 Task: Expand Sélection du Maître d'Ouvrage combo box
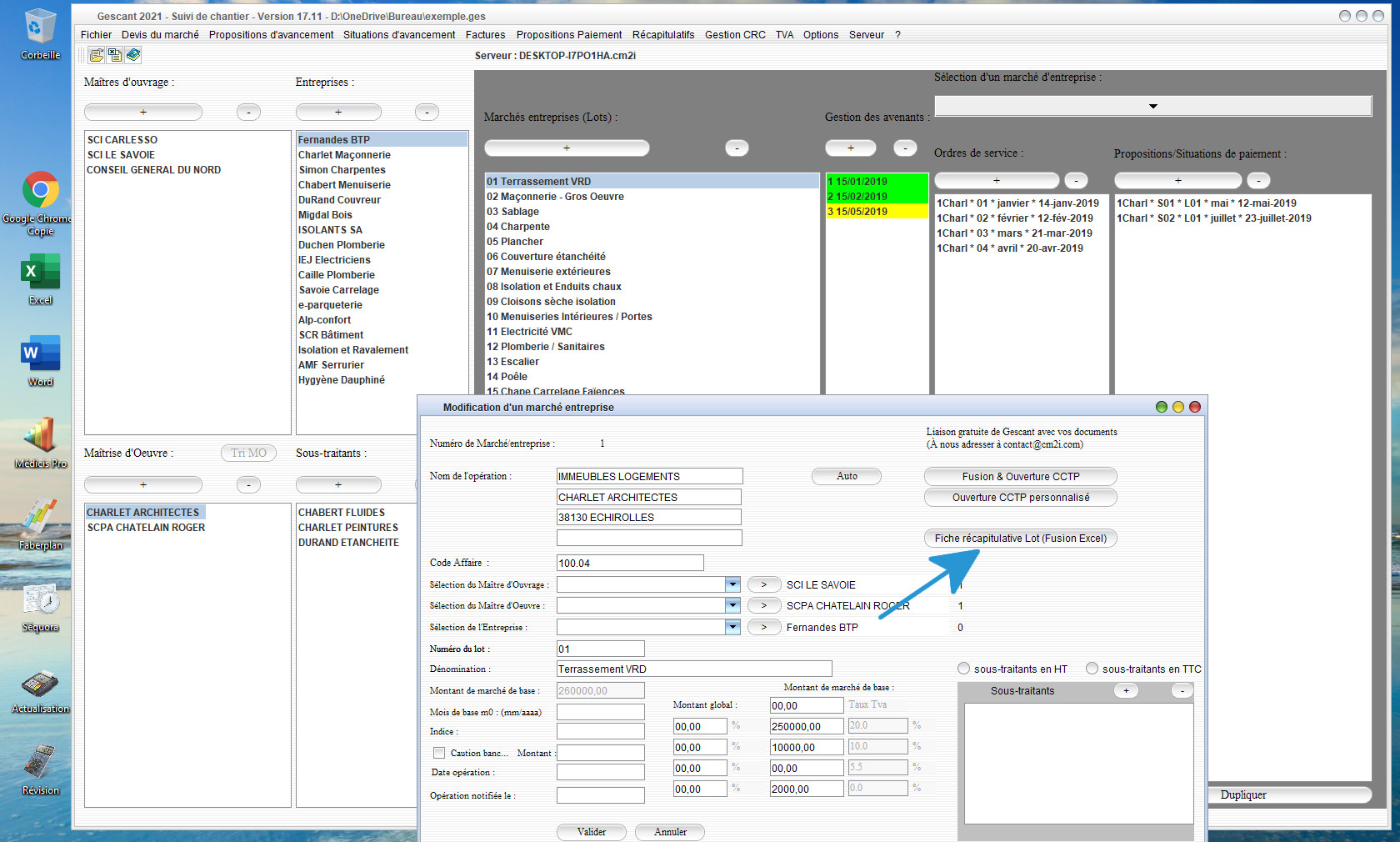tap(732, 584)
